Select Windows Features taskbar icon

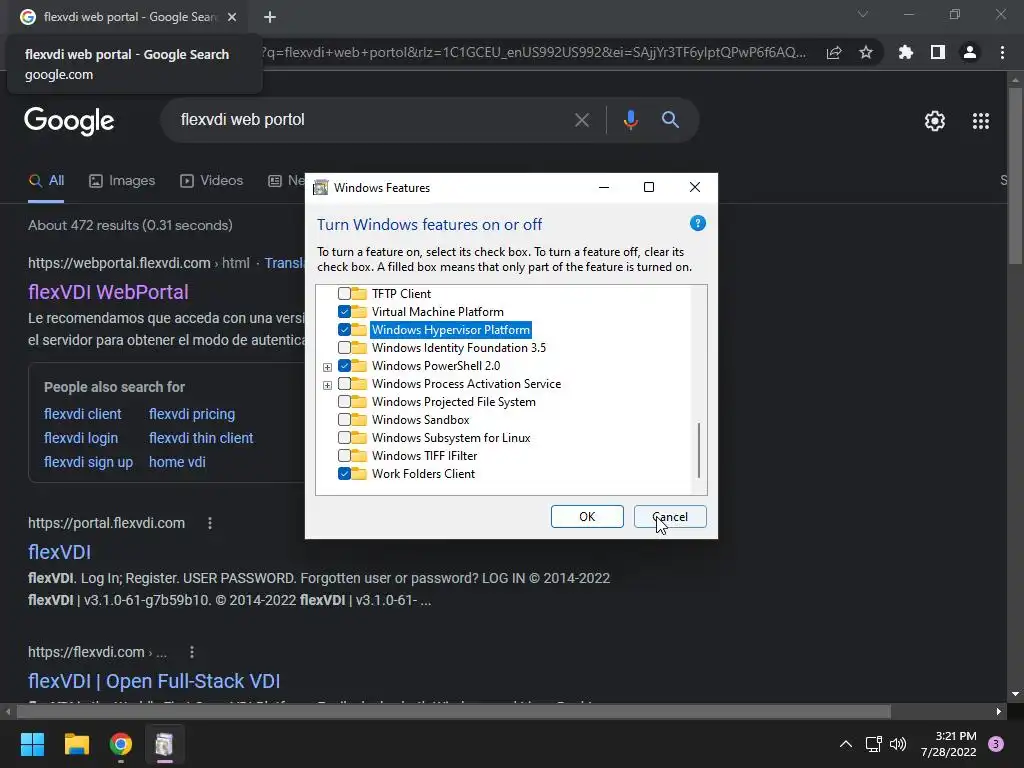(164, 744)
